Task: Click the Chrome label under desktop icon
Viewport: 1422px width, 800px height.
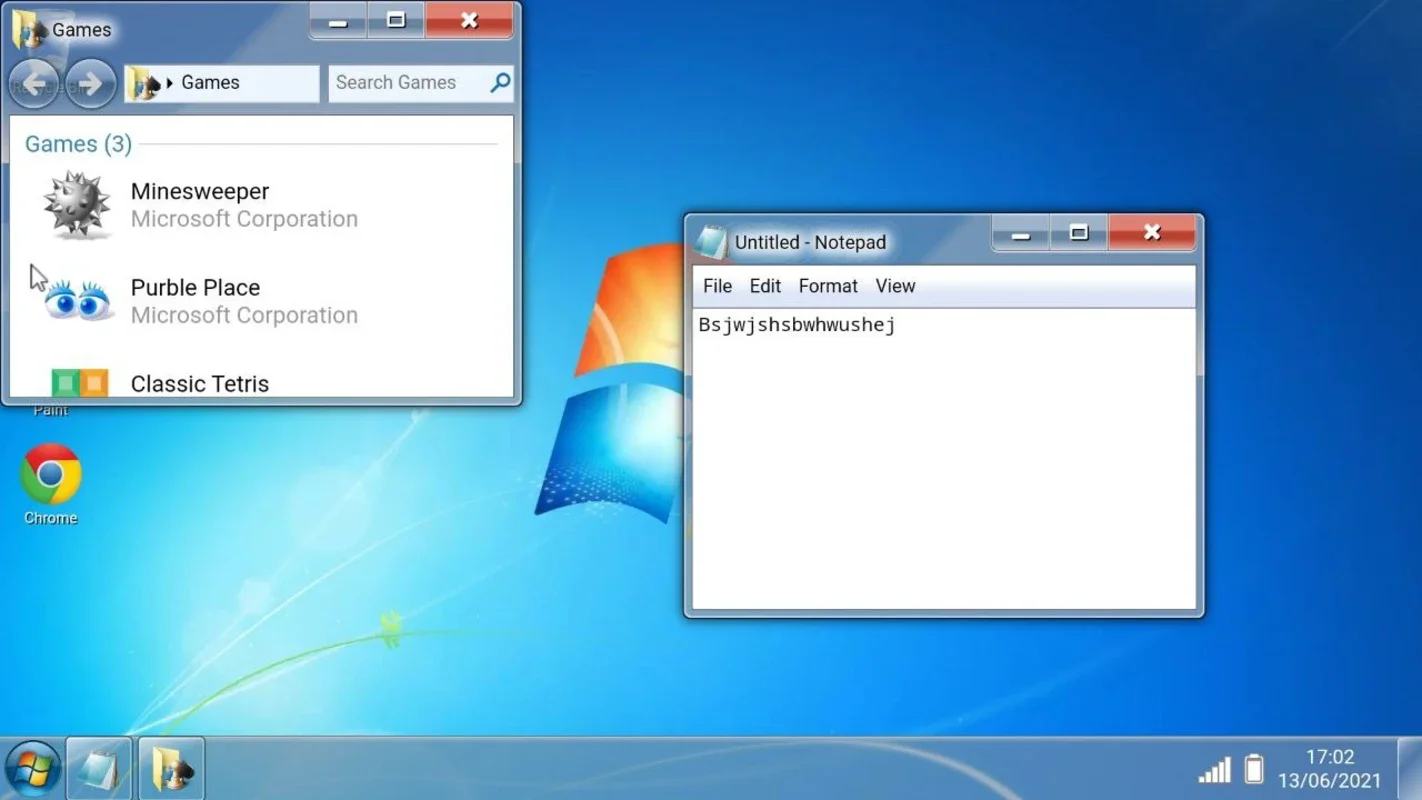Action: click(50, 518)
